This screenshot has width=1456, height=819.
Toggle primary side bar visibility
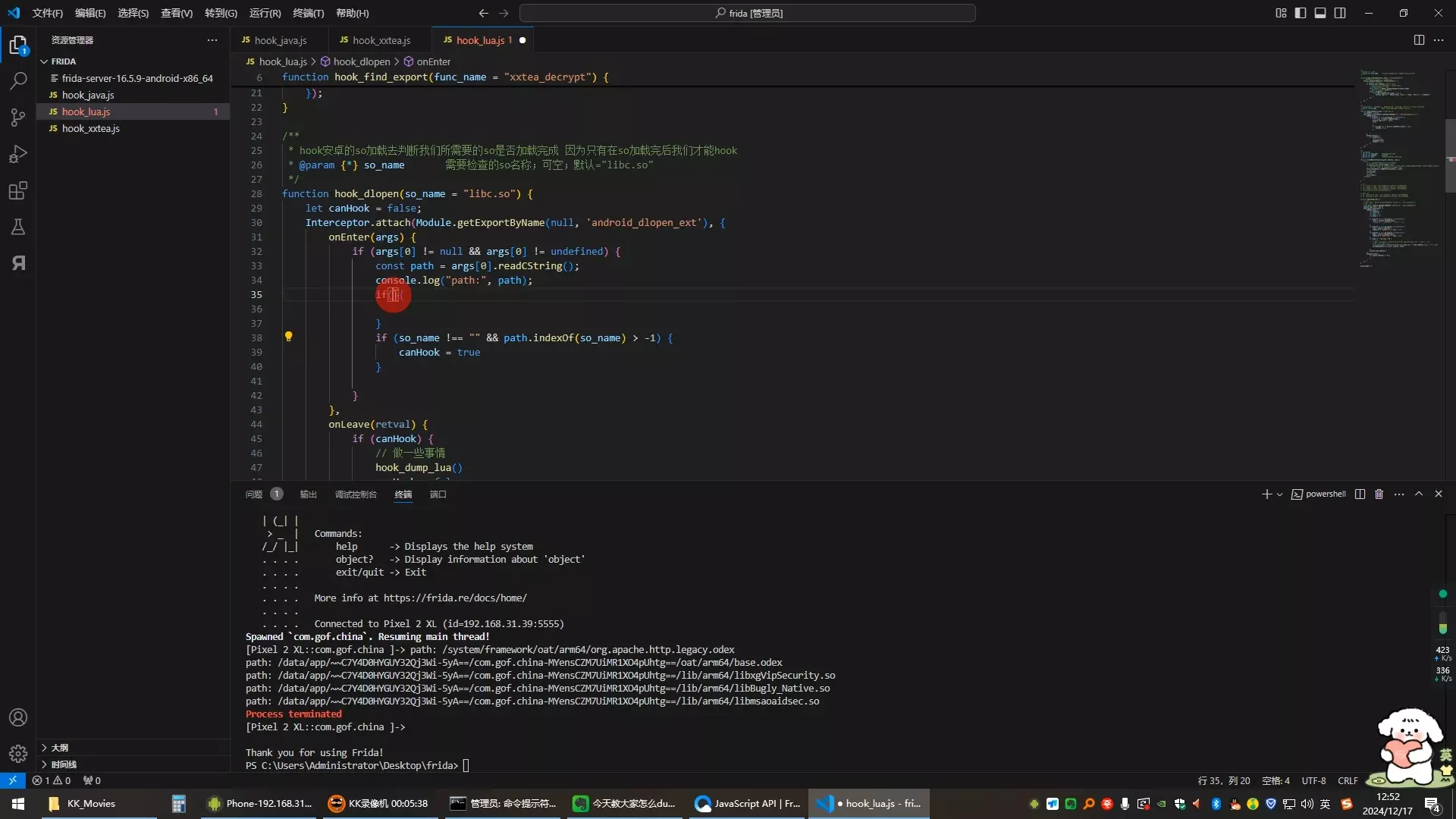(1301, 13)
